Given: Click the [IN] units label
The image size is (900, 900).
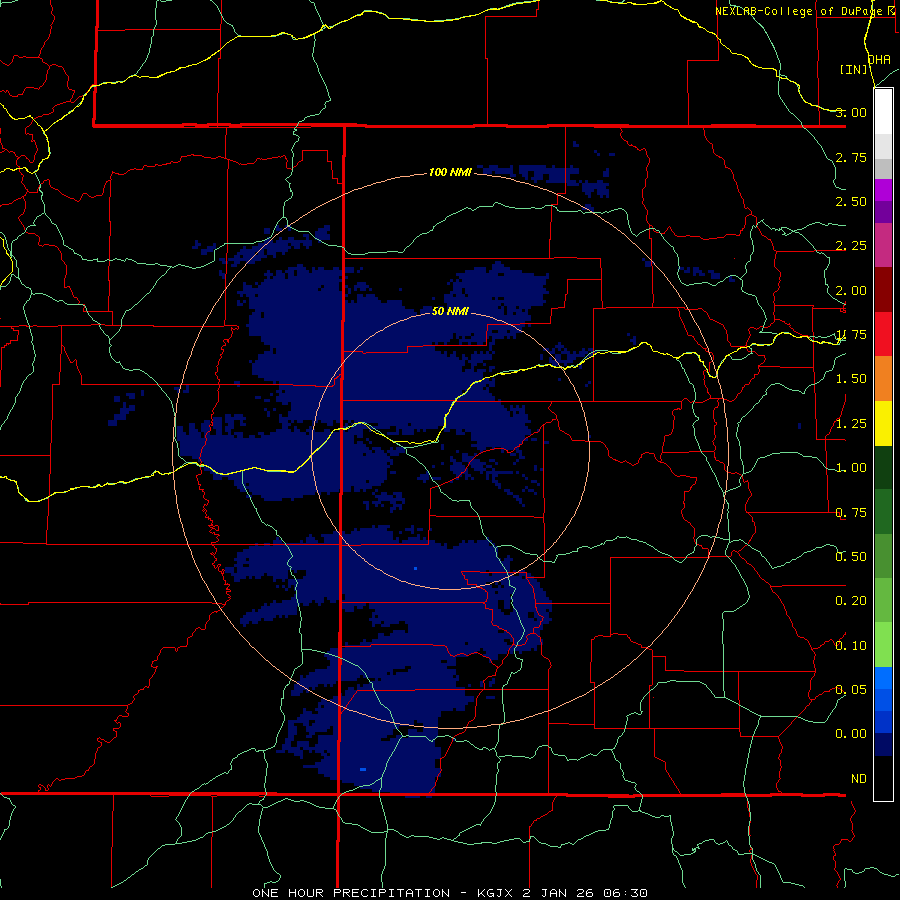Looking at the screenshot, I should [854, 69].
